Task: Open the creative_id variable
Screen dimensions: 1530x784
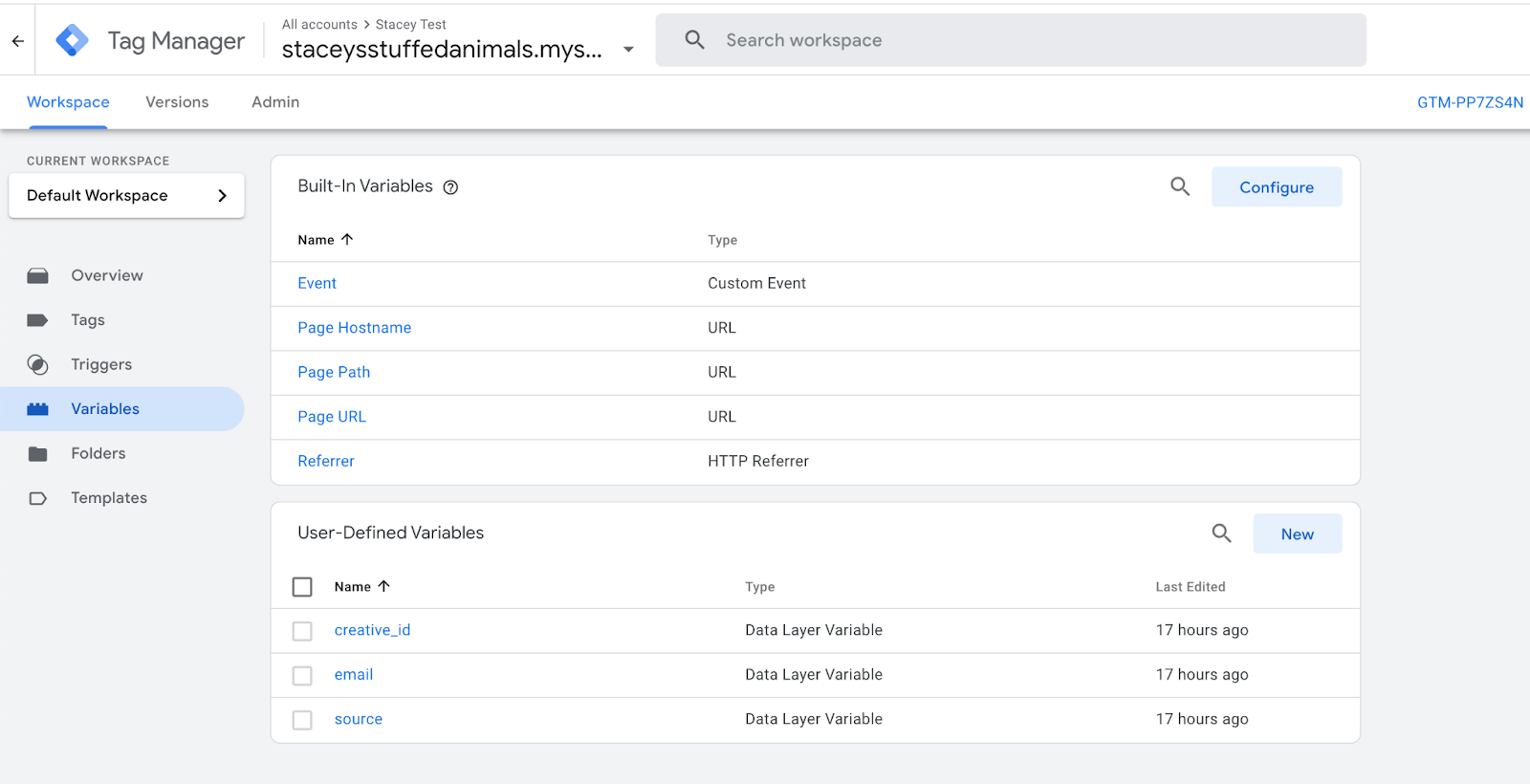Action: 372,630
